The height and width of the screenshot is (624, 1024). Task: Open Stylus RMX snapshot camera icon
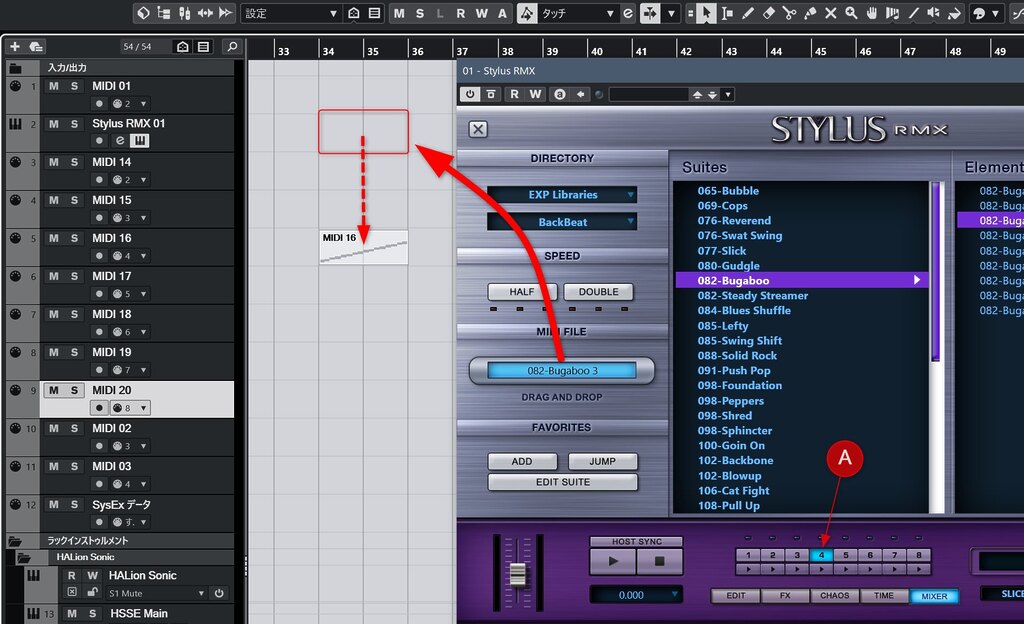pos(491,95)
